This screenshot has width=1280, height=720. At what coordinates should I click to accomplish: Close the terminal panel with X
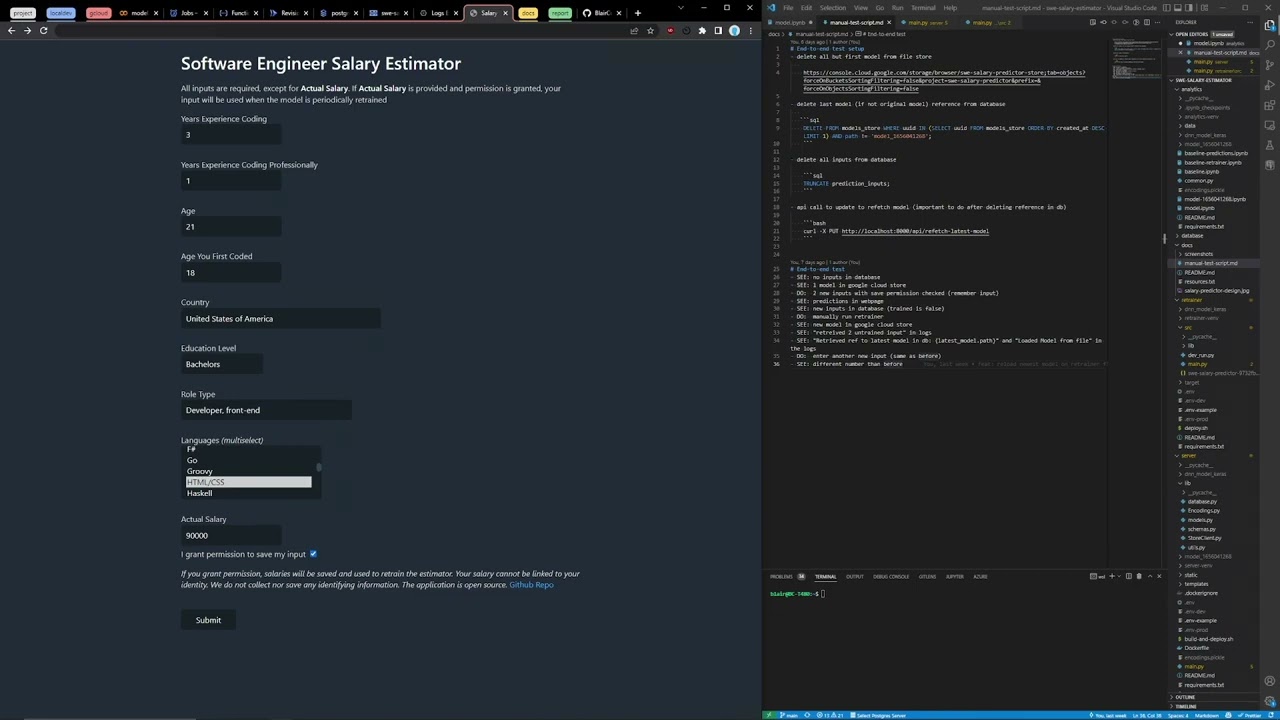(x=1159, y=576)
